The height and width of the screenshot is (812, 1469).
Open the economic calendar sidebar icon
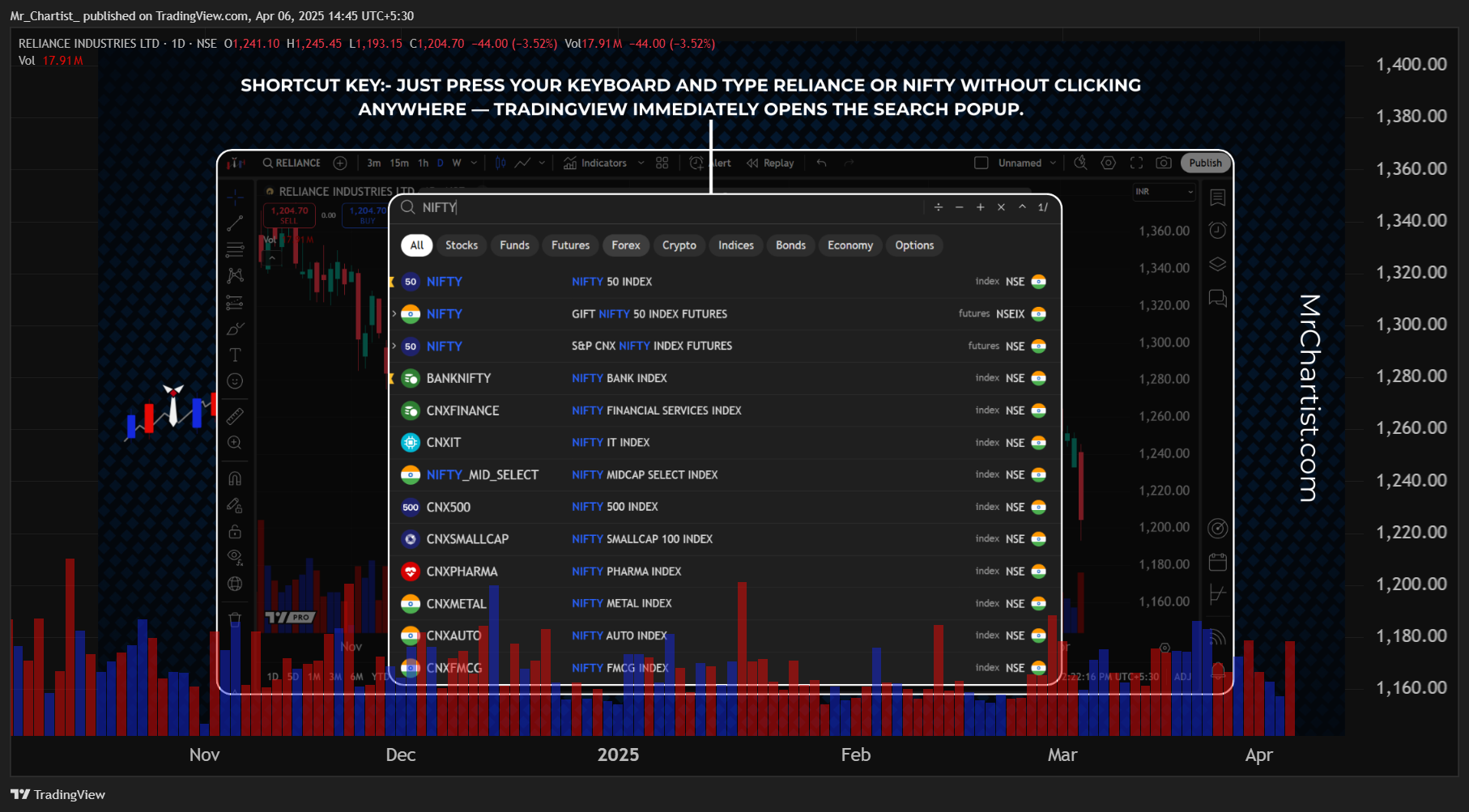point(1217,562)
